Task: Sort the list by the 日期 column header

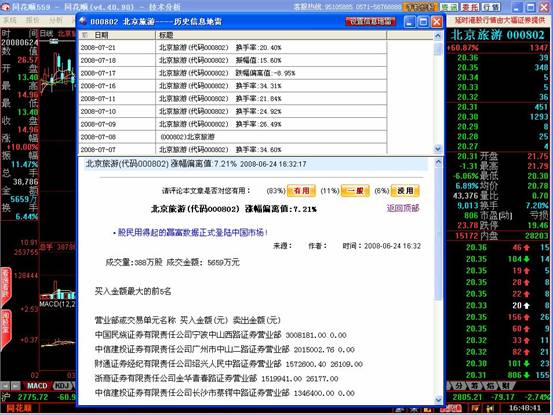Action: tap(117, 35)
